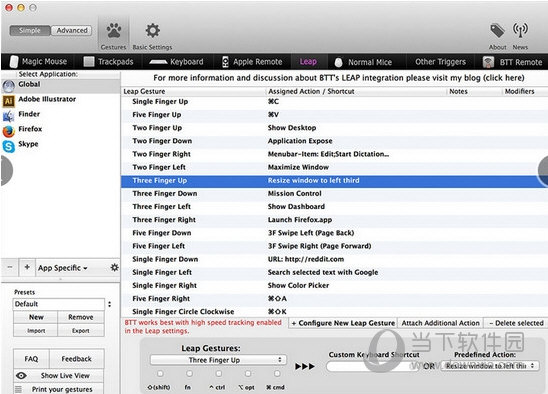Click Configure New Leap Gesture button

click(x=343, y=323)
